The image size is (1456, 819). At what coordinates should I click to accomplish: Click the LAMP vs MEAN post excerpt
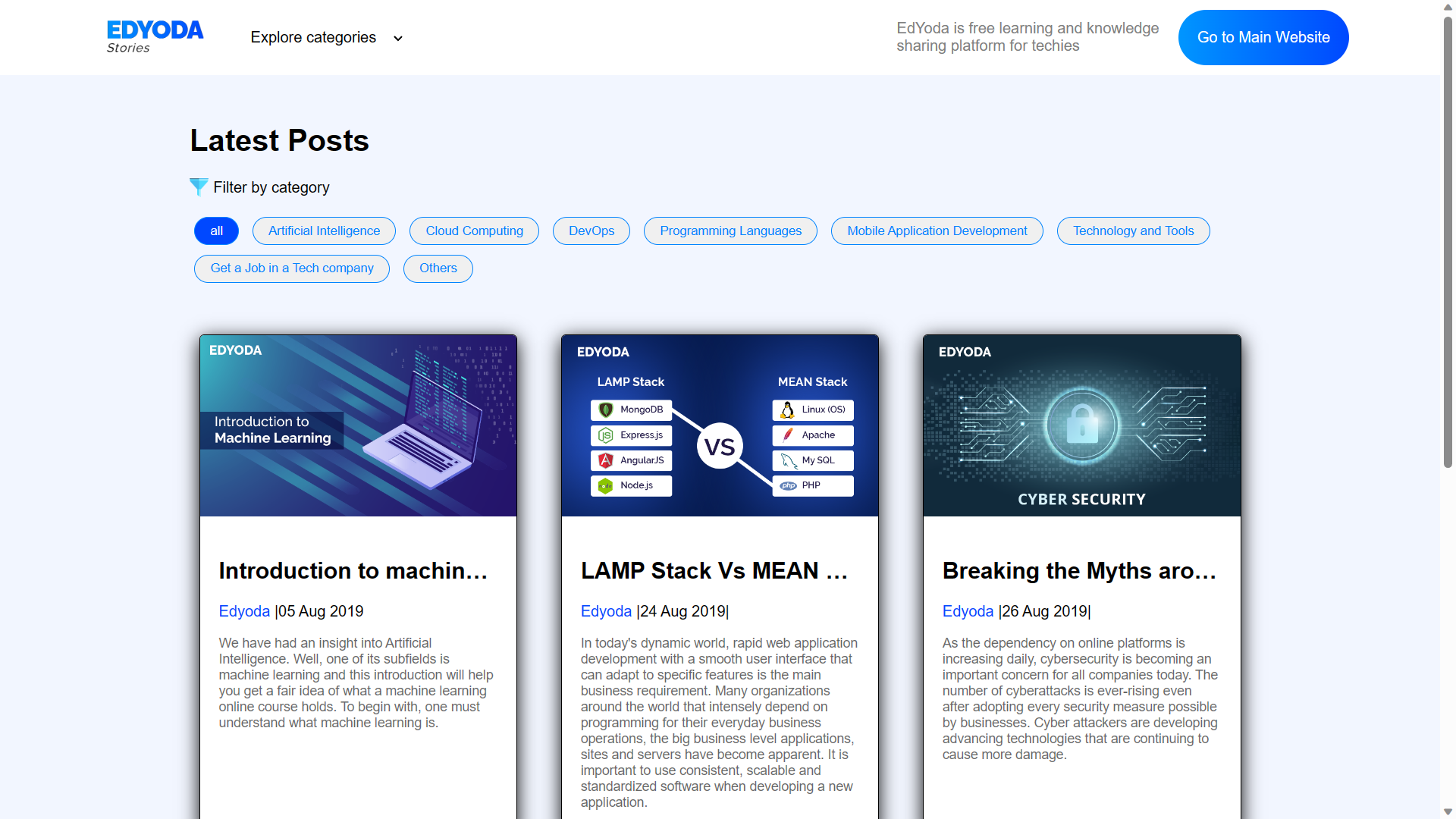coord(720,723)
